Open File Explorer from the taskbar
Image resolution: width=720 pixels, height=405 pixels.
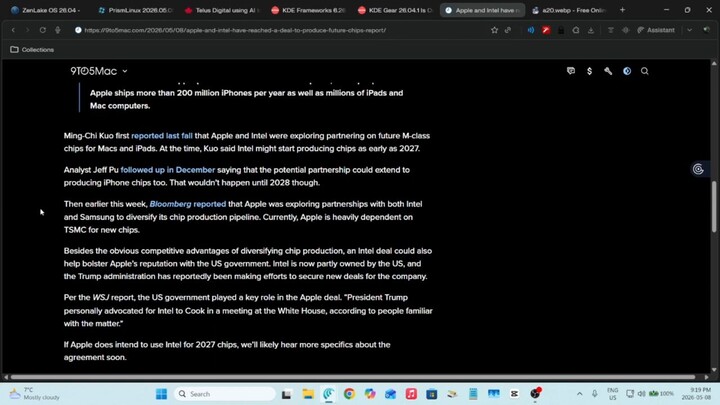pyautogui.click(x=308, y=394)
